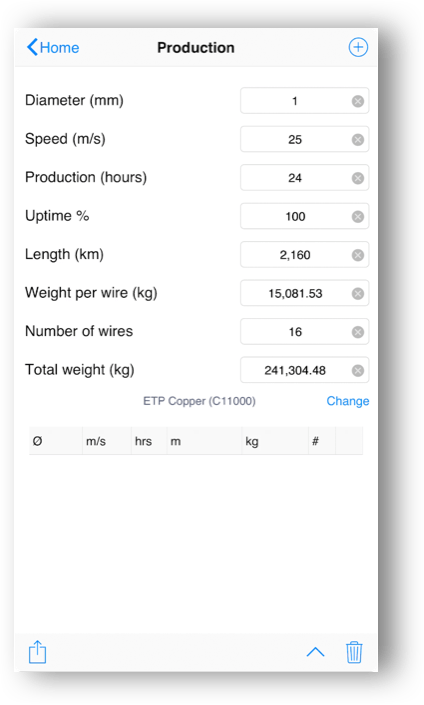This screenshot has height=705, width=424.
Task: Clear the Number of wires value
Action: (x=358, y=332)
